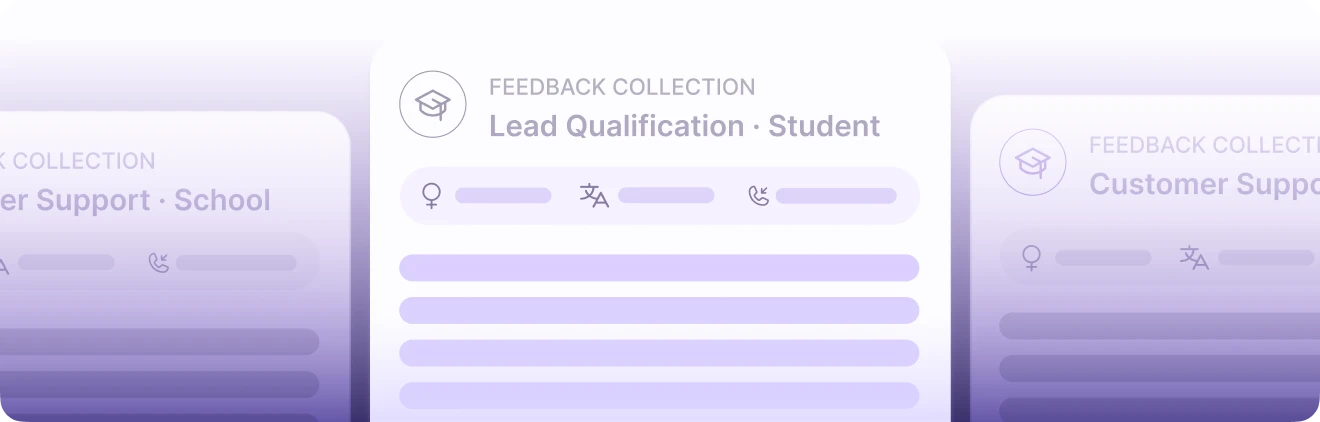This screenshot has height=422, width=1320.
Task: Select the placeholder bar beside the center gender icon
Action: 503,195
